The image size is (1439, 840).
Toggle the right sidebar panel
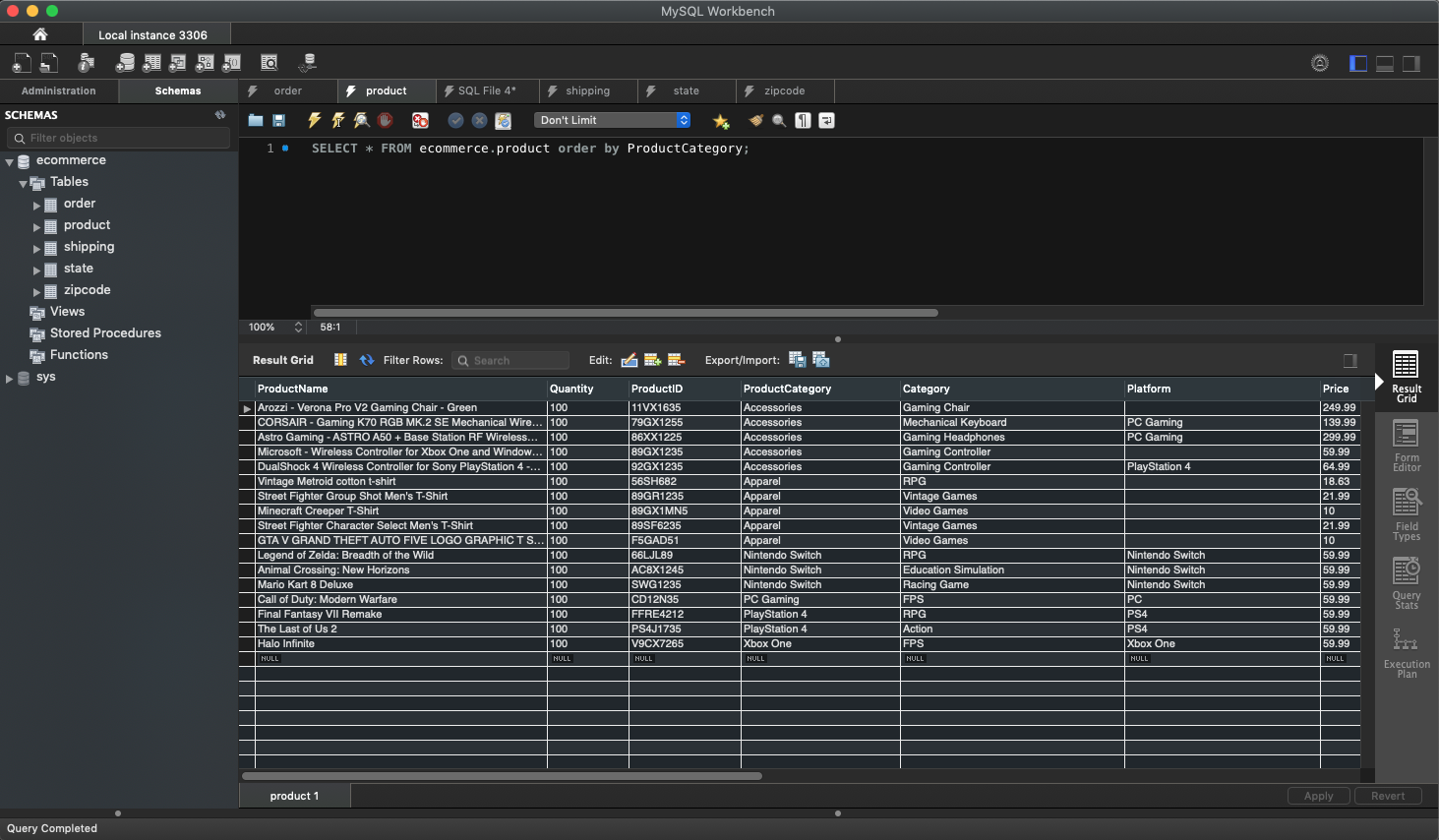pos(1411,63)
